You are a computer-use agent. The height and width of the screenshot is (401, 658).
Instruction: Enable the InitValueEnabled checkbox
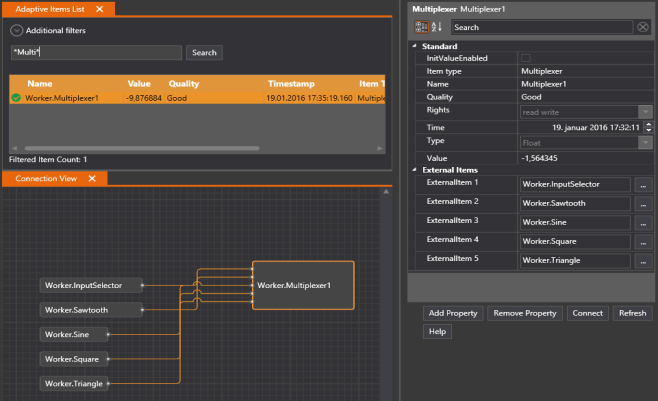coord(526,58)
